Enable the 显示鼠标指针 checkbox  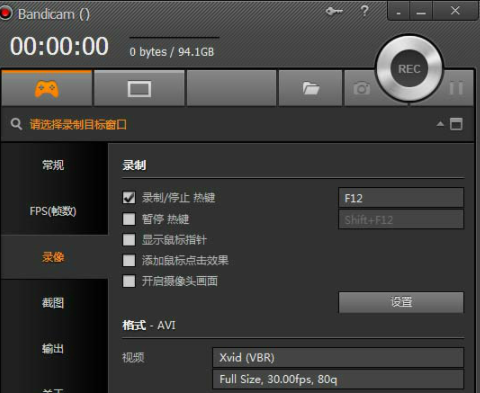point(129,240)
